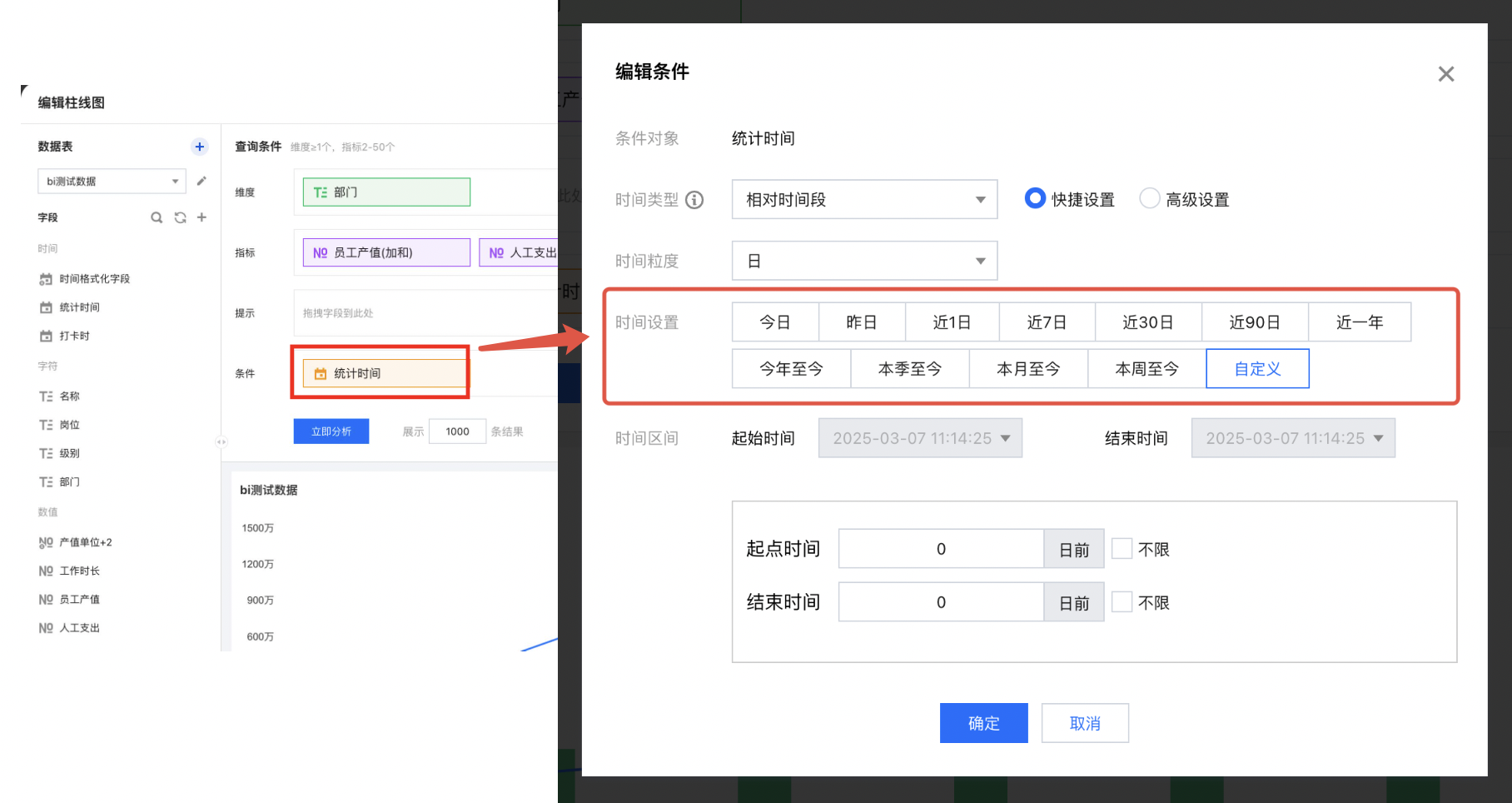Image resolution: width=1512 pixels, height=803 pixels.
Task: Open the 相对时间段 time type dropdown
Action: tap(864, 200)
